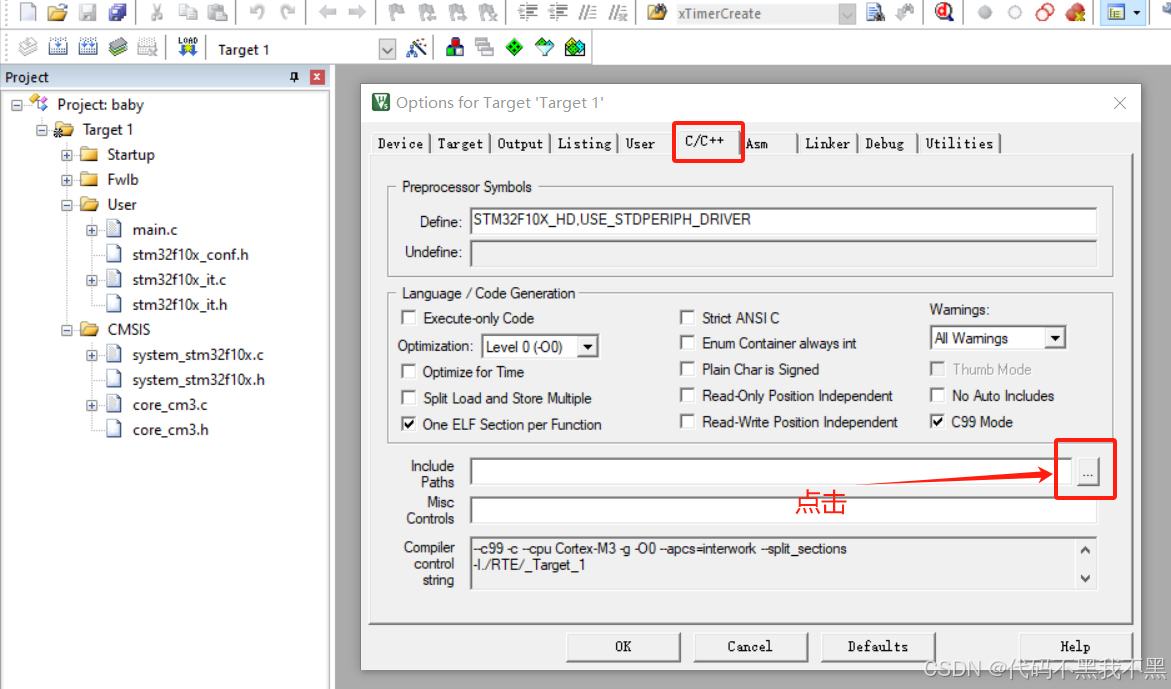This screenshot has height=689, width=1171.
Task: Click the Save All icon
Action: (117, 12)
